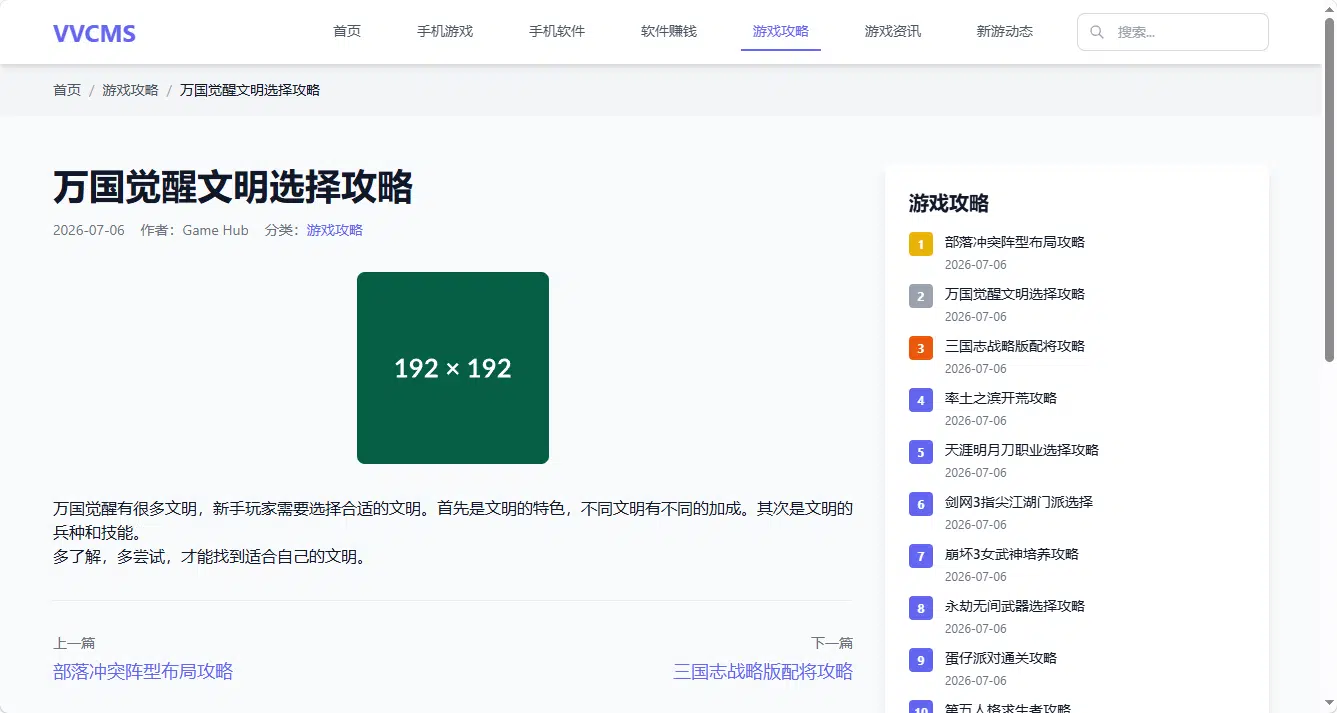1337x713 pixels.
Task: Open the 首页 navigation menu item
Action: (347, 31)
